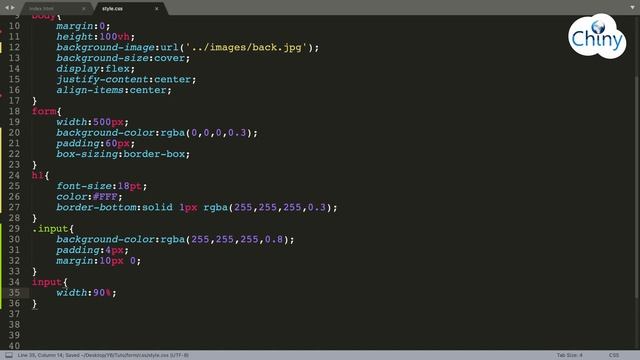The height and width of the screenshot is (360, 640).
Task: Click the vertical scrollbar thumb
Action: pos(637,186)
